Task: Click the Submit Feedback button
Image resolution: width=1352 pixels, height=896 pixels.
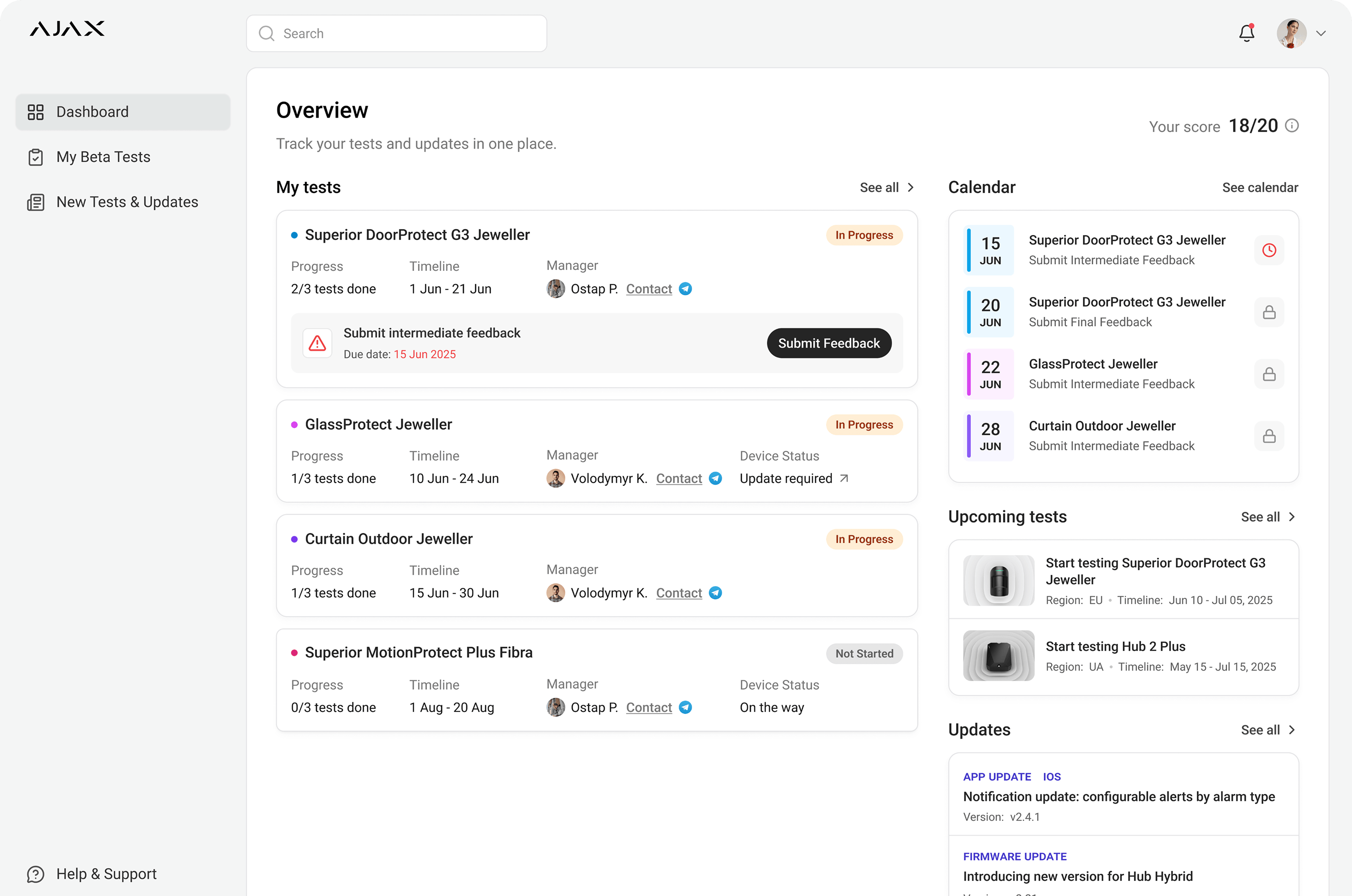Action: coord(829,343)
